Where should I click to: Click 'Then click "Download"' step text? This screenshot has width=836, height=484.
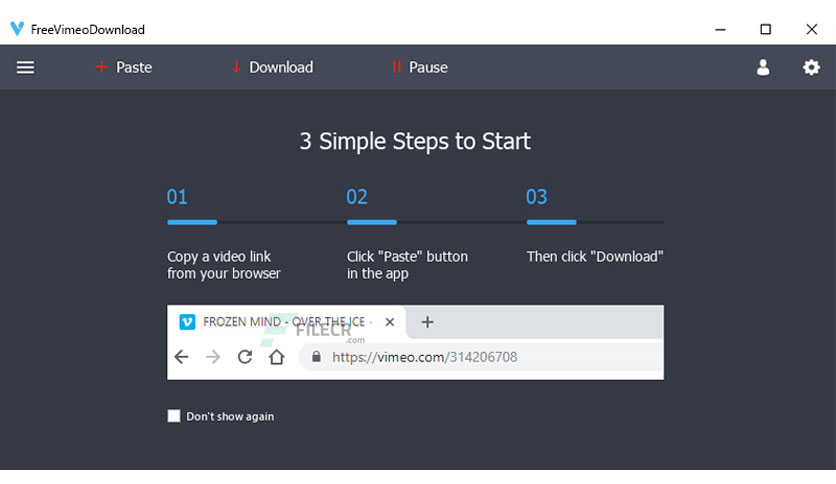click(595, 256)
